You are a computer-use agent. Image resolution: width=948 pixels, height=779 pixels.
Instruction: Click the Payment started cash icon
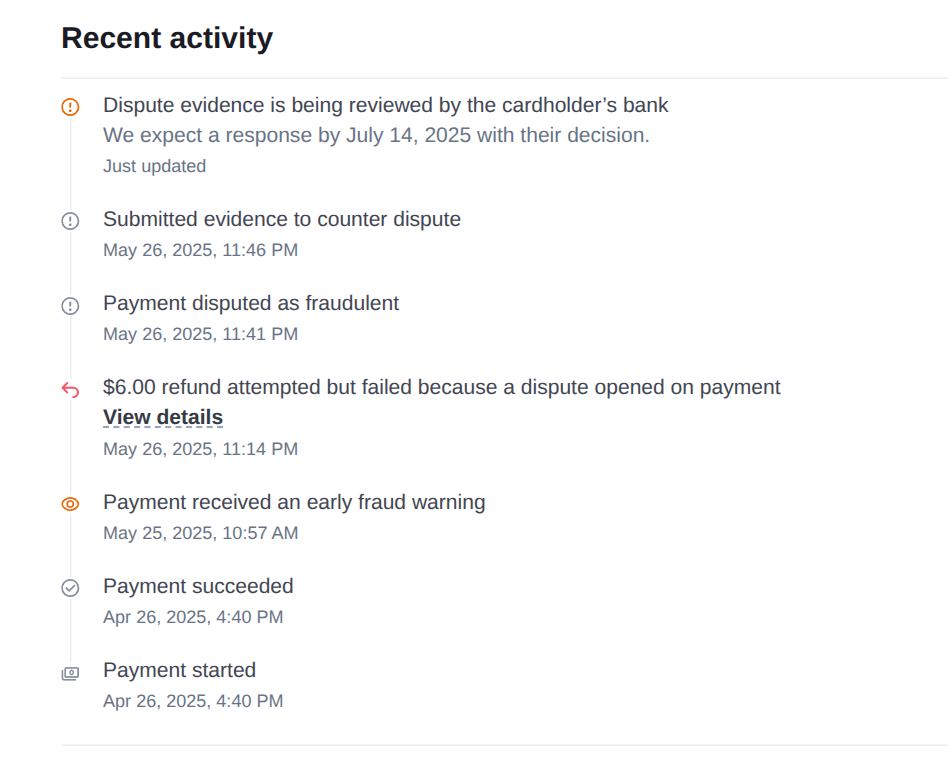pyautogui.click(x=70, y=673)
